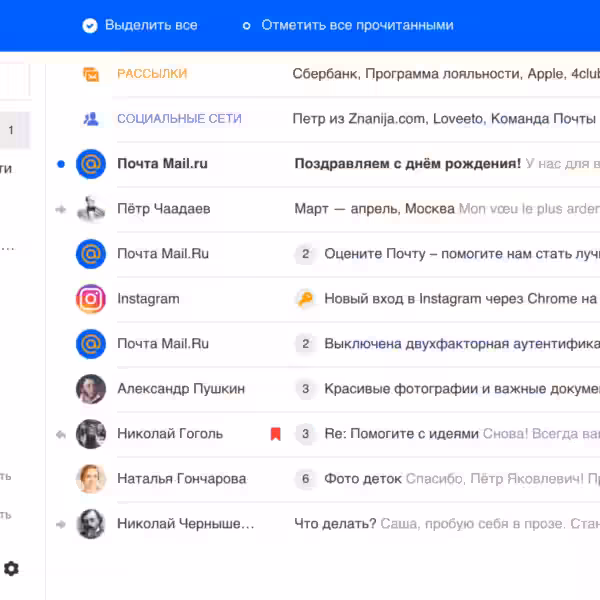
Task: Click the Instagram sender logo
Action: click(x=91, y=298)
